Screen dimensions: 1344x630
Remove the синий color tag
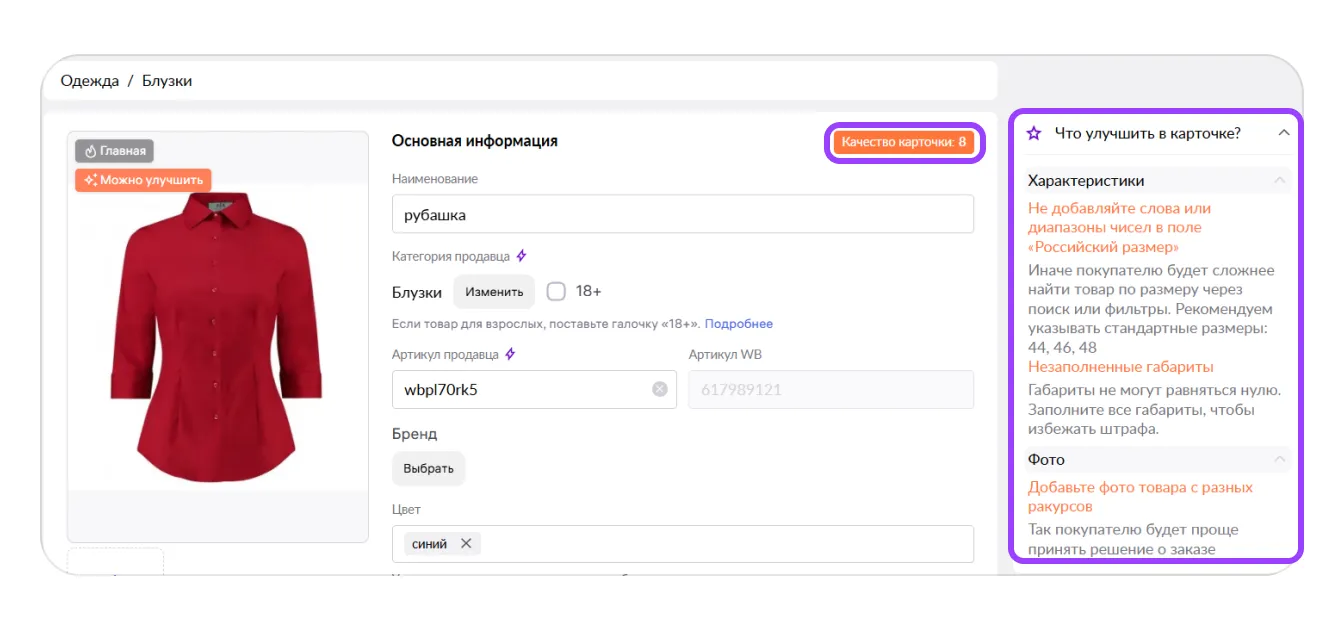[466, 544]
